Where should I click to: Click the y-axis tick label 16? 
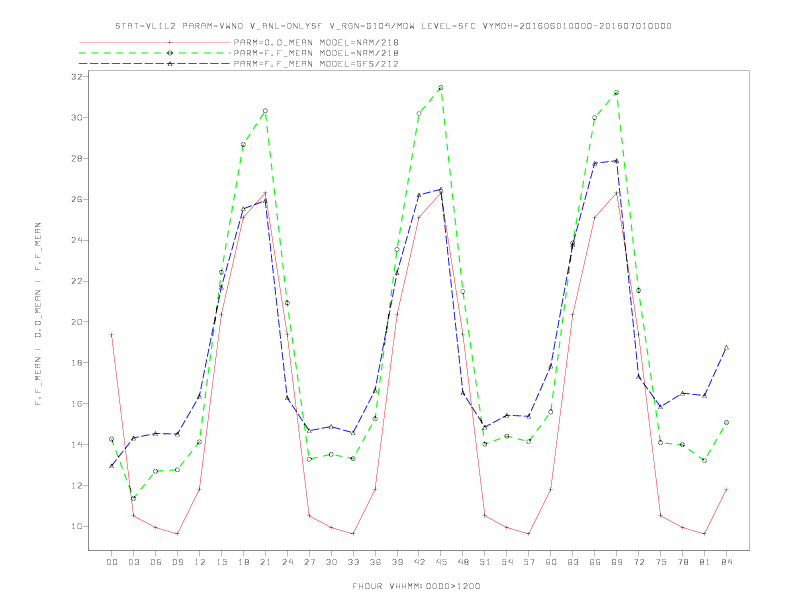coord(77,403)
